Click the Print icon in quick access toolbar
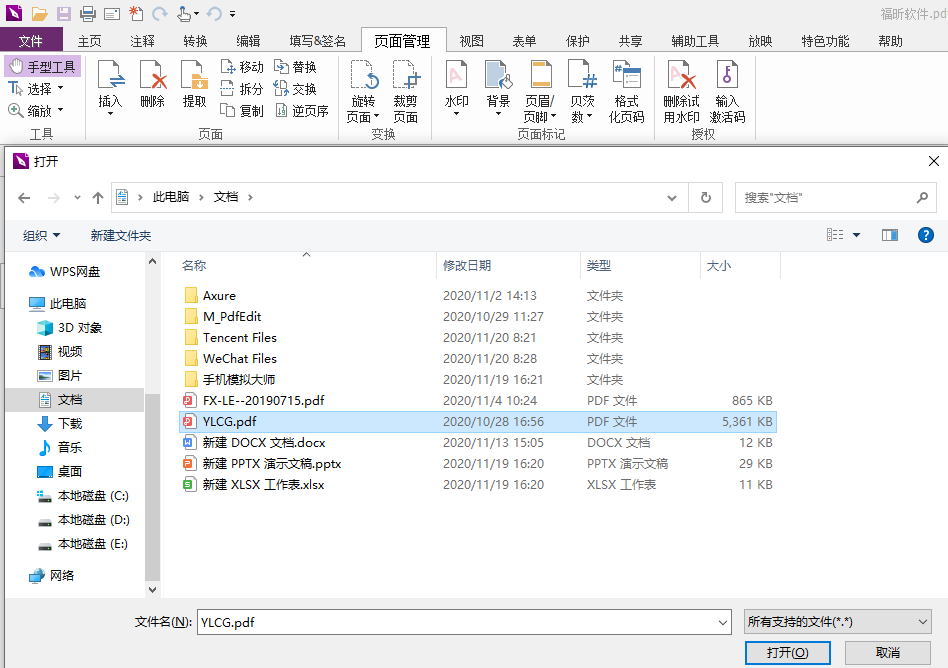Viewport: 948px width, 668px height. 88,13
